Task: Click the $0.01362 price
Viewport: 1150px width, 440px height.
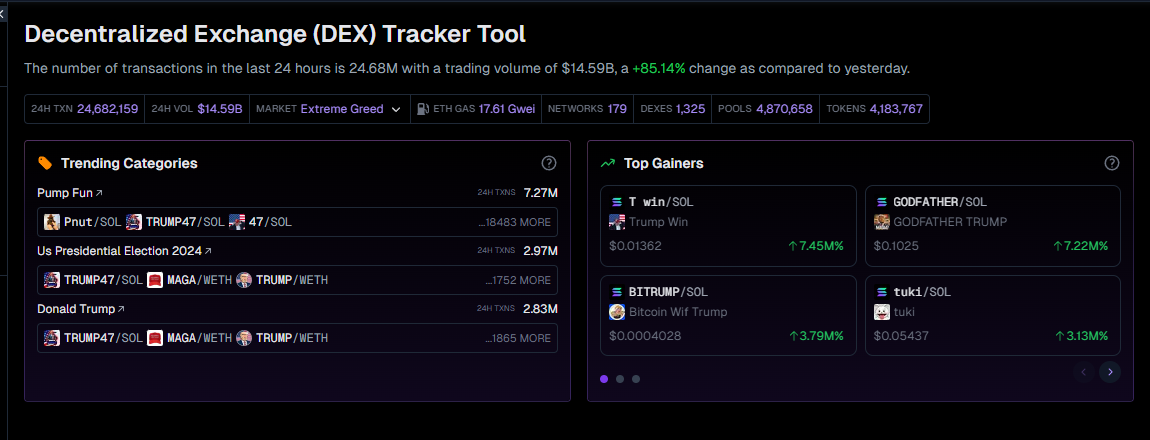Action: point(635,246)
